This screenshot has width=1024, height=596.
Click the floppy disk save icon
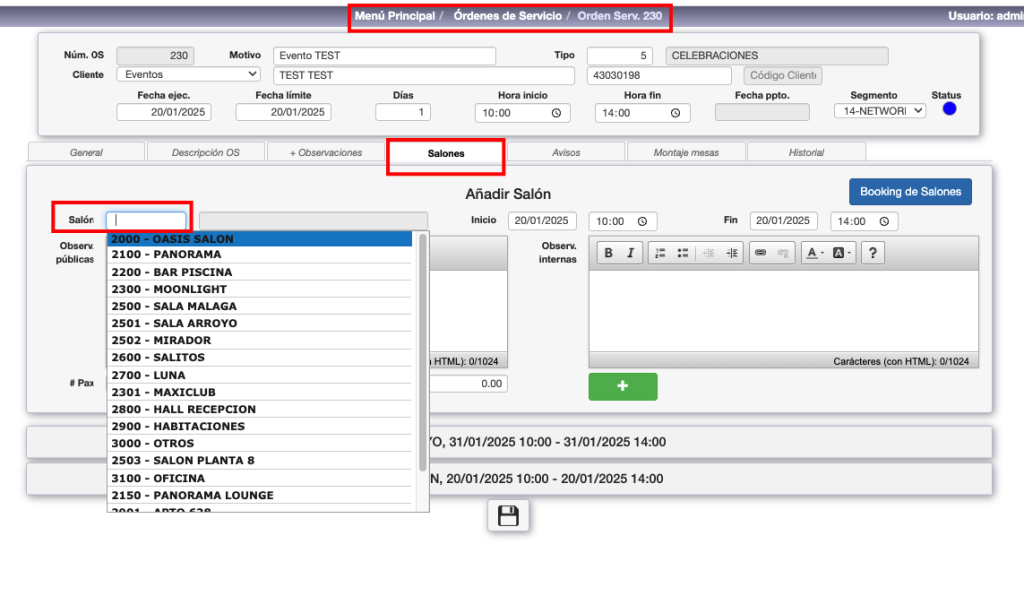pos(508,516)
